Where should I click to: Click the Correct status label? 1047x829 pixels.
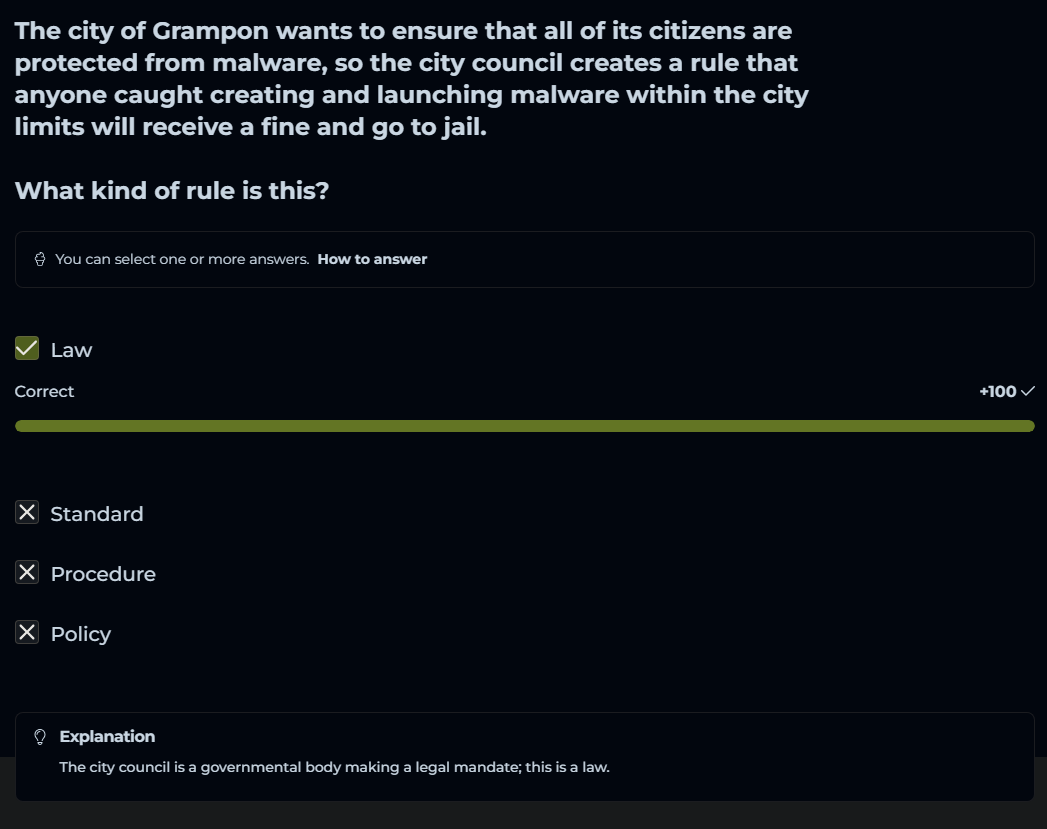[x=44, y=391]
